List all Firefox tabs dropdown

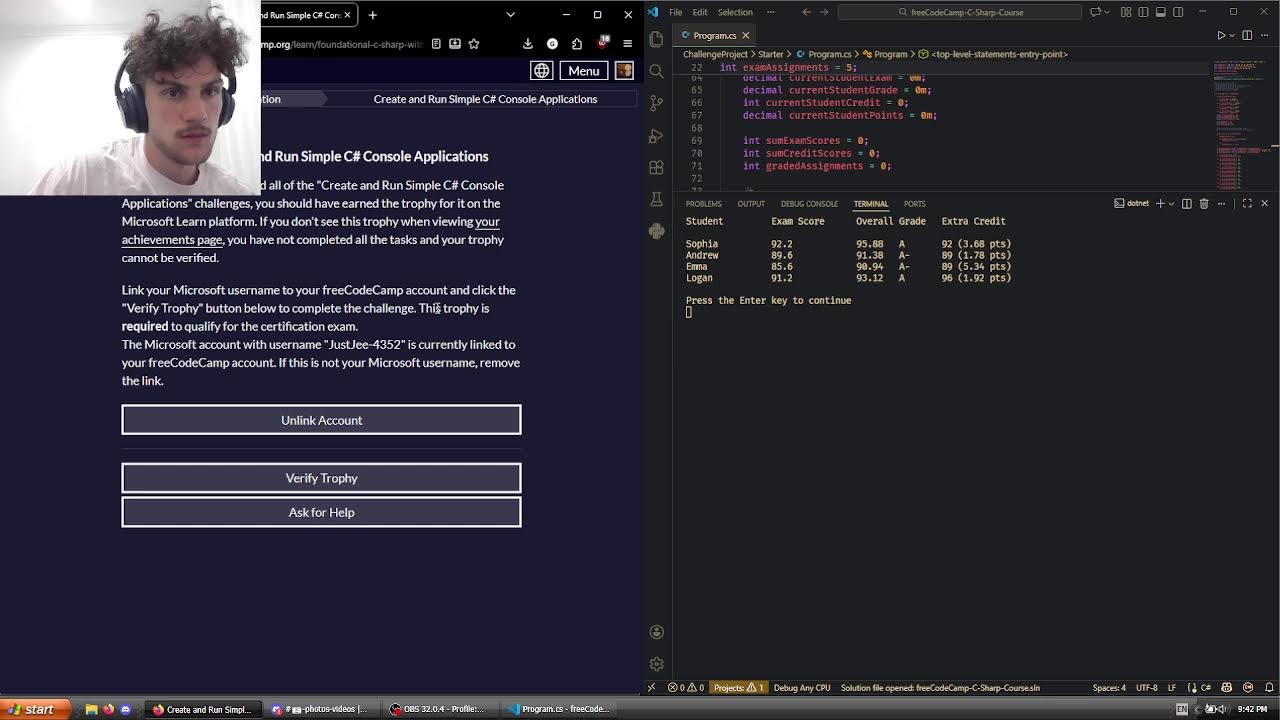pyautogui.click(x=510, y=15)
